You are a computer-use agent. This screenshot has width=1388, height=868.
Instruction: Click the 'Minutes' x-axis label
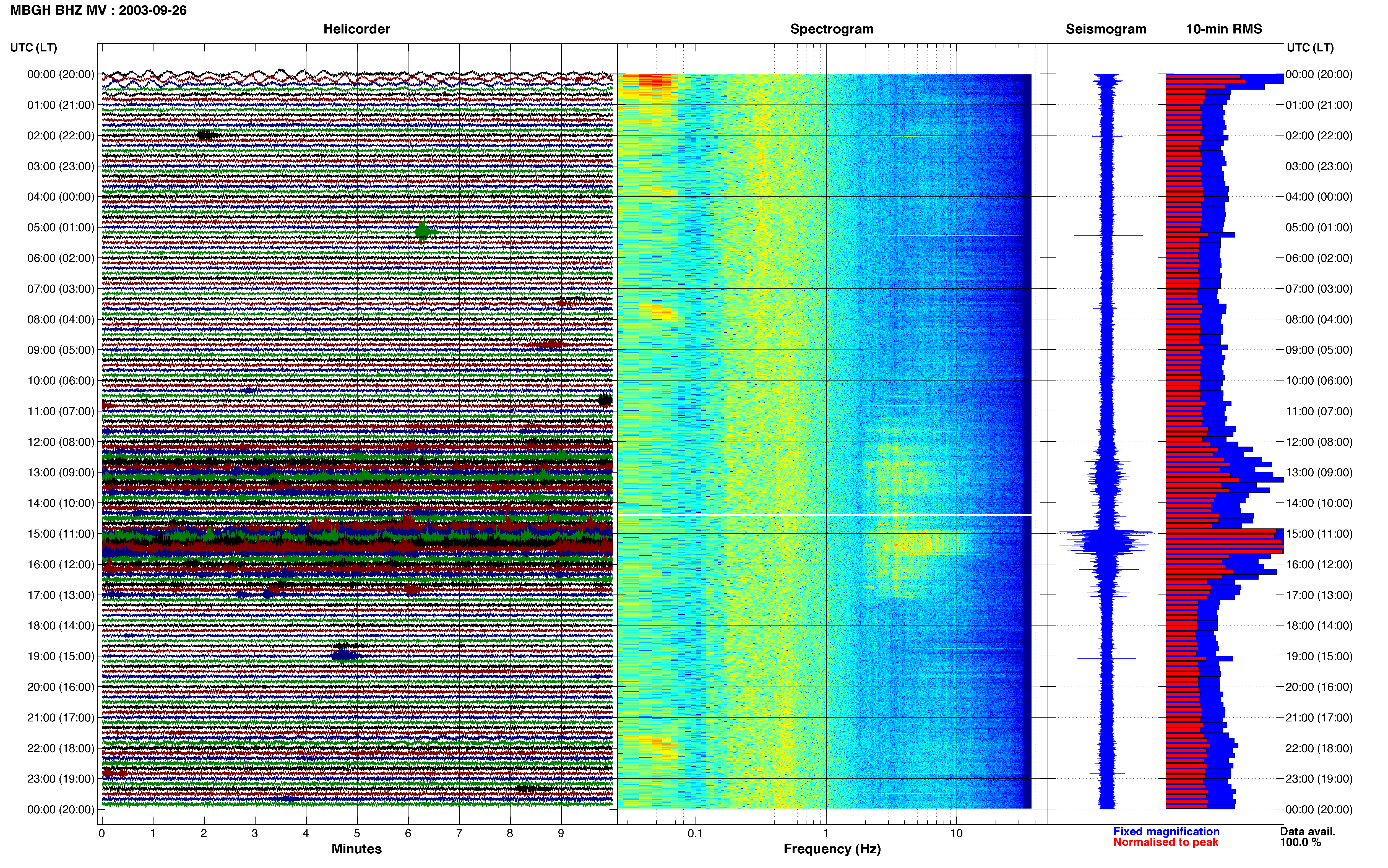356,849
